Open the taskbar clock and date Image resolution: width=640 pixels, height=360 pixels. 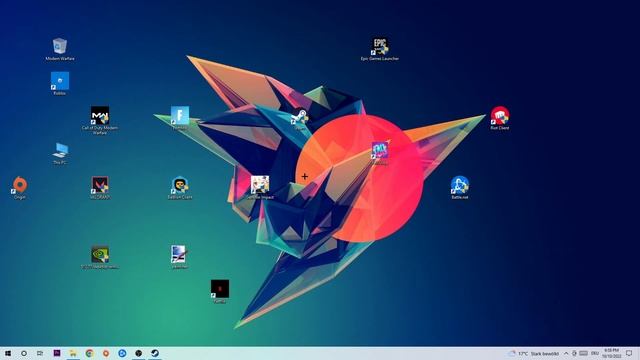(x=611, y=353)
